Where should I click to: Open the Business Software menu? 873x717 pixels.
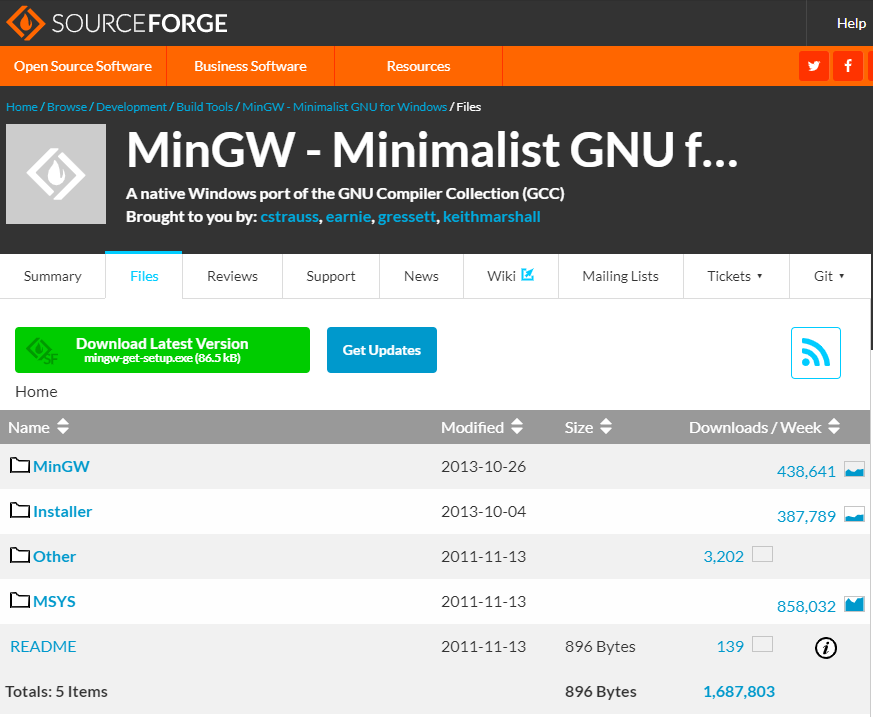[251, 66]
